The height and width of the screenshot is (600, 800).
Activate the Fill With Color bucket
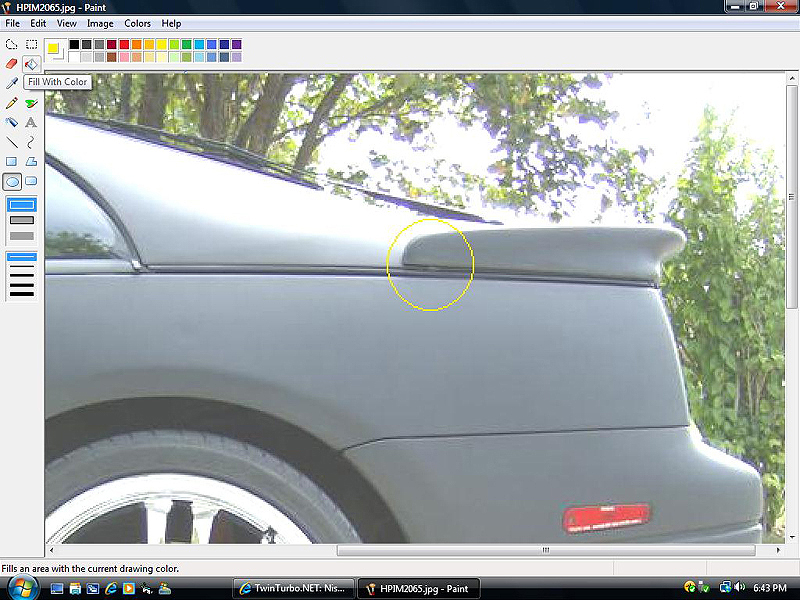pyautogui.click(x=31, y=64)
